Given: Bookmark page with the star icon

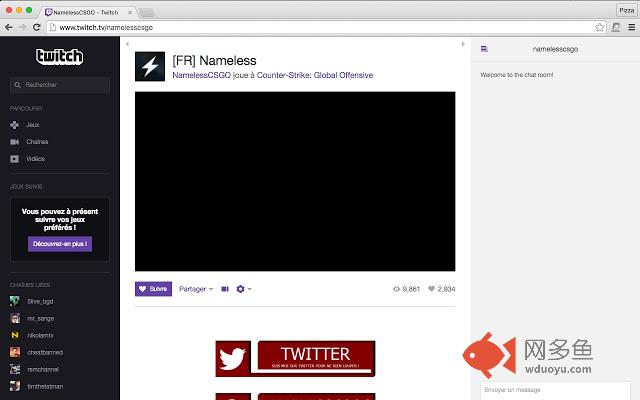Looking at the screenshot, I should (x=599, y=27).
